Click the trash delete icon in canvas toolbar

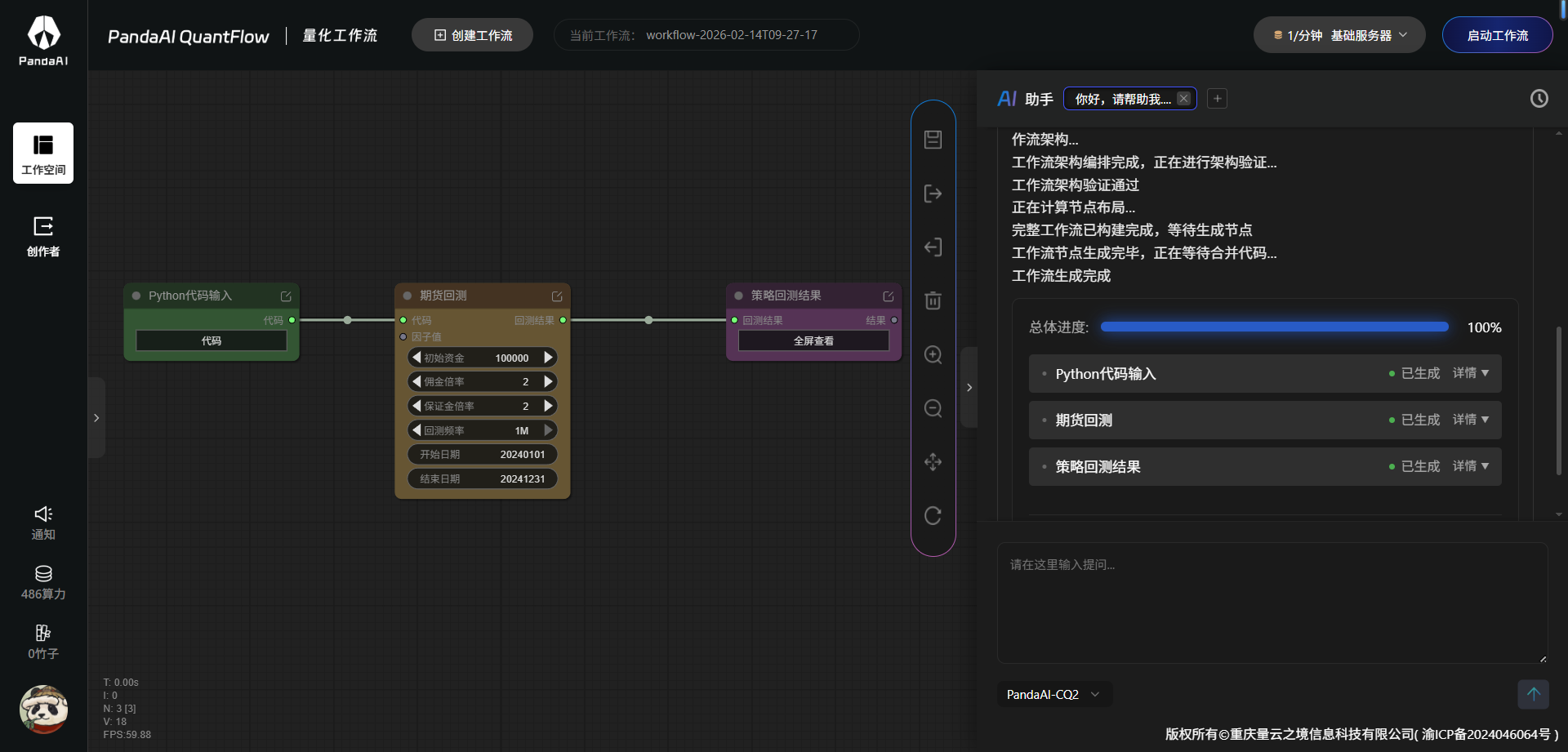(933, 300)
